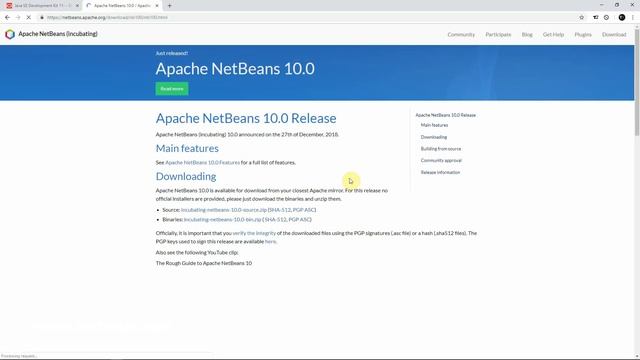Viewport: 640px width, 360px height.
Task: Click the 'here' PGP keys link
Action: 270,242
